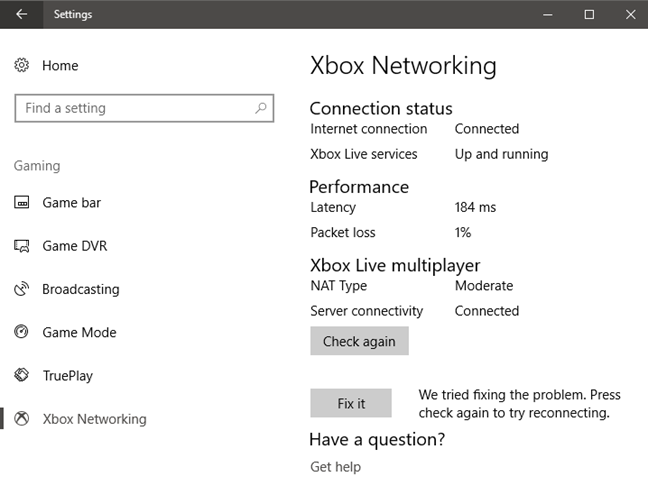The width and height of the screenshot is (648, 504).
Task: Click the Game DVR icon
Action: [21, 246]
